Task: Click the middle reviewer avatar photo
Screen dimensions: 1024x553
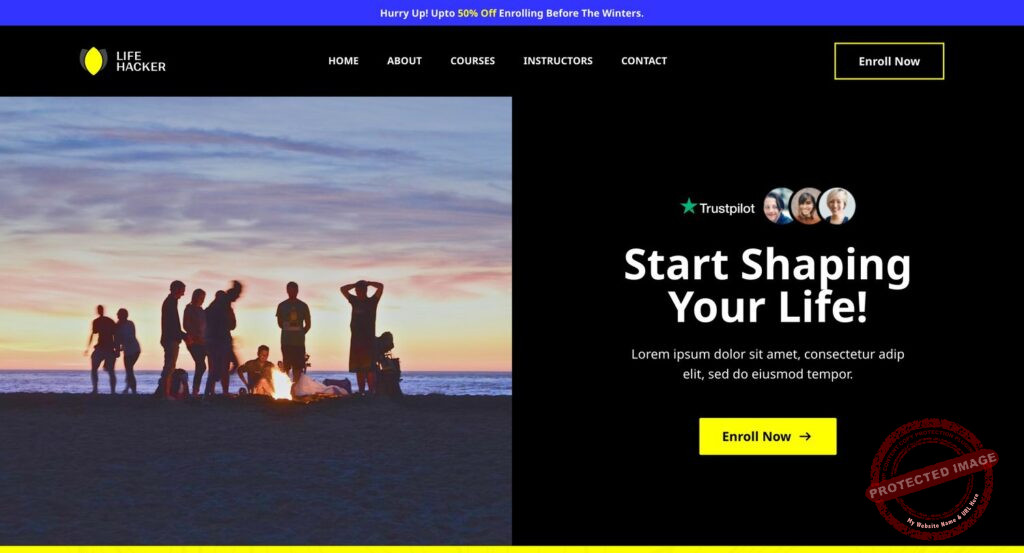Action: click(x=807, y=206)
